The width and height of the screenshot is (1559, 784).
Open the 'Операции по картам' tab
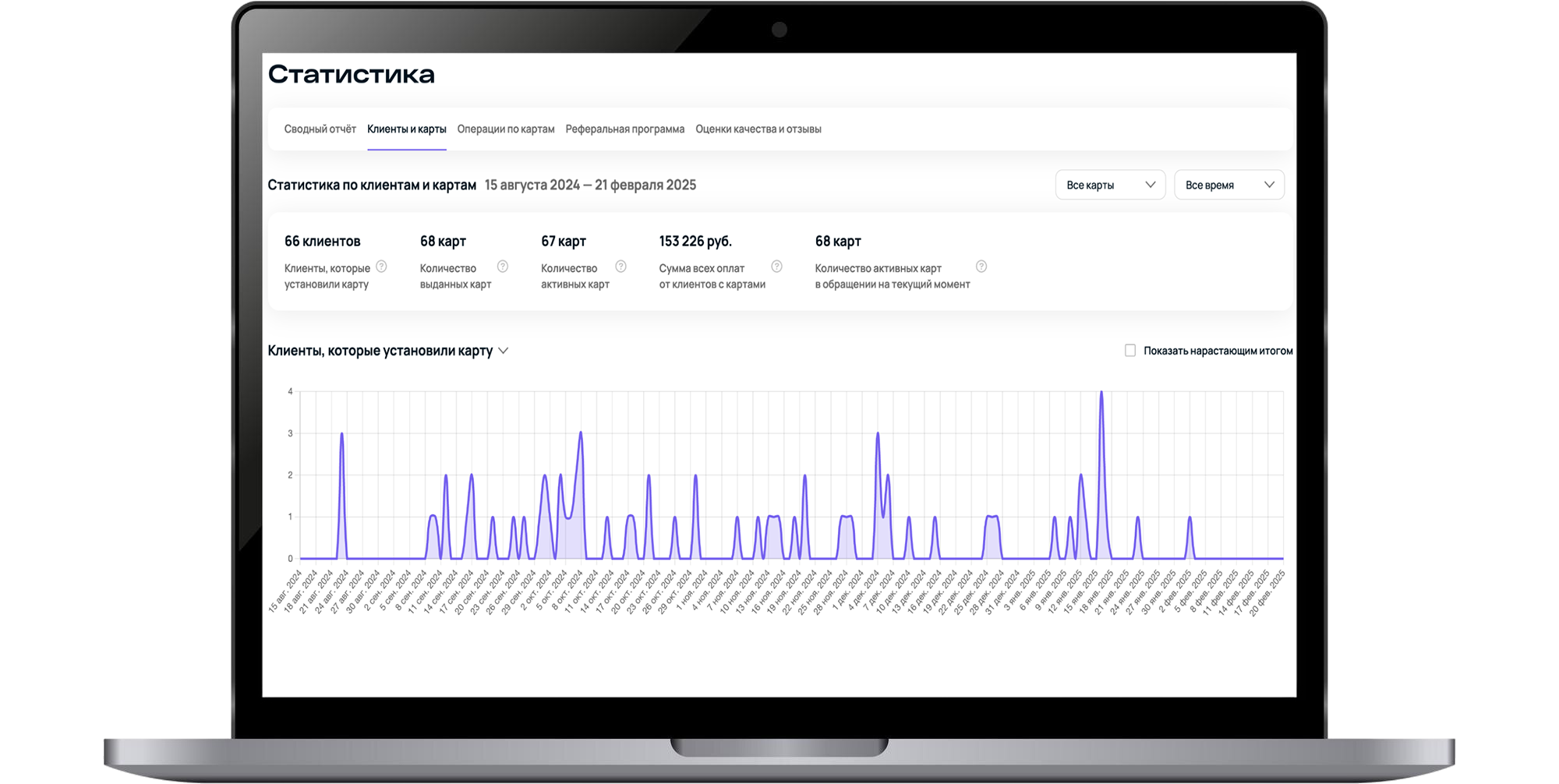click(x=506, y=129)
